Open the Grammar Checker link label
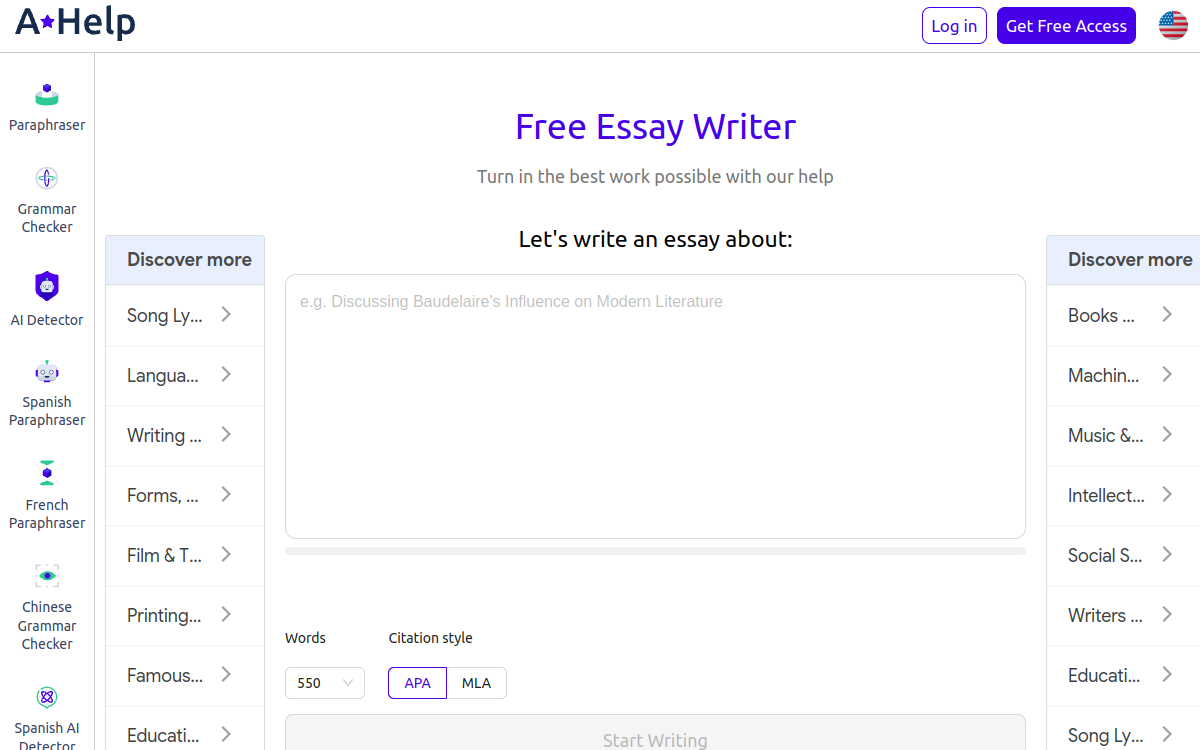This screenshot has width=1200, height=750. (x=47, y=218)
